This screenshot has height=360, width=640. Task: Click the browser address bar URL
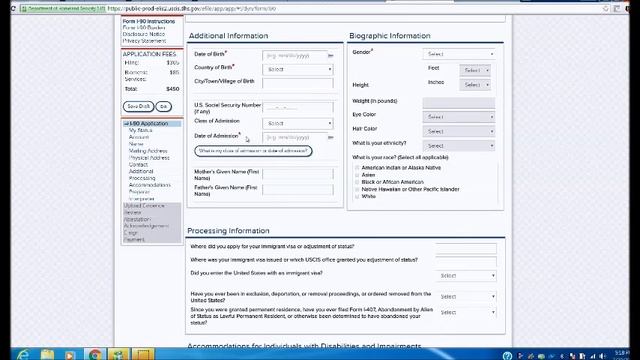coord(192,8)
